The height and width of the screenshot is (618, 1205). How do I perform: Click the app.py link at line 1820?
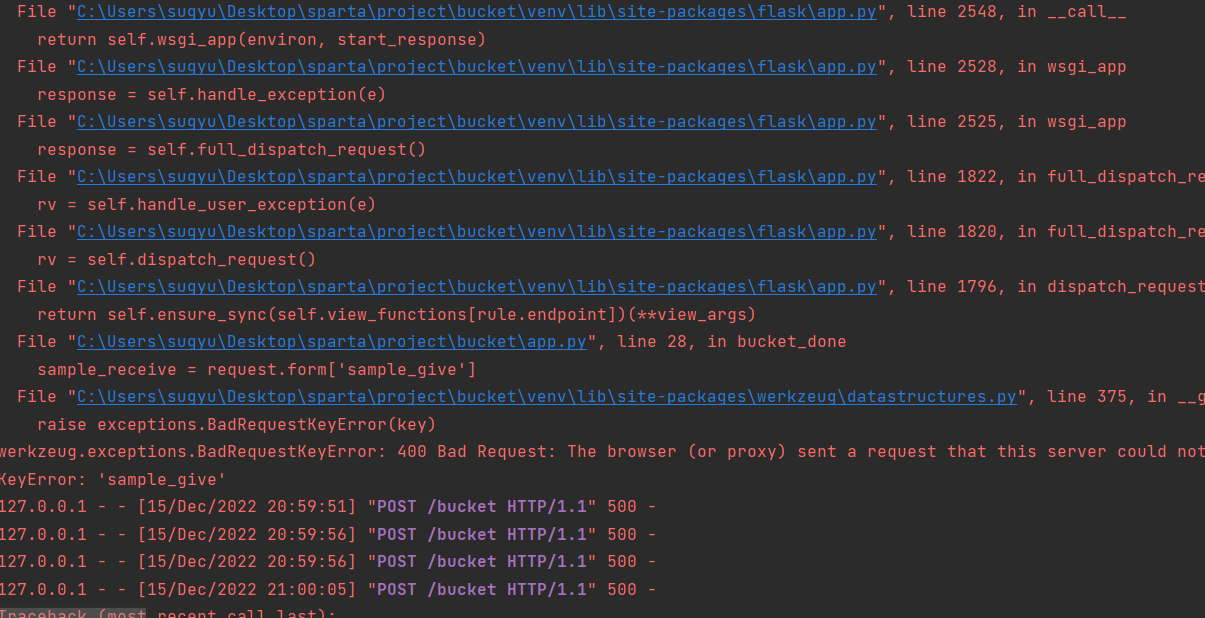pos(477,232)
